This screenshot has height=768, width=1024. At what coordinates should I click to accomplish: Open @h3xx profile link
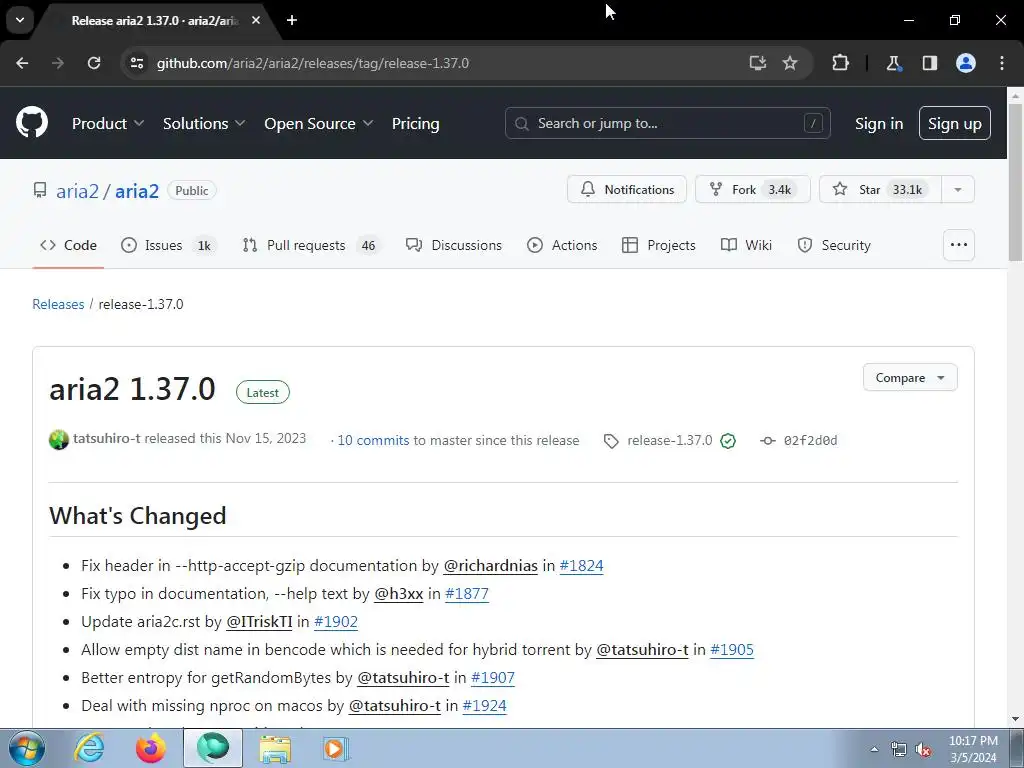pyautogui.click(x=398, y=594)
